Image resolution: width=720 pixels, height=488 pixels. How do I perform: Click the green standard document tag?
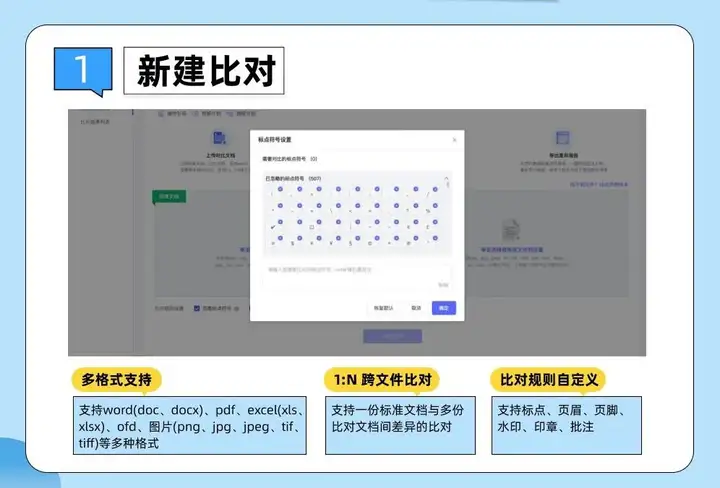pyautogui.click(x=169, y=196)
